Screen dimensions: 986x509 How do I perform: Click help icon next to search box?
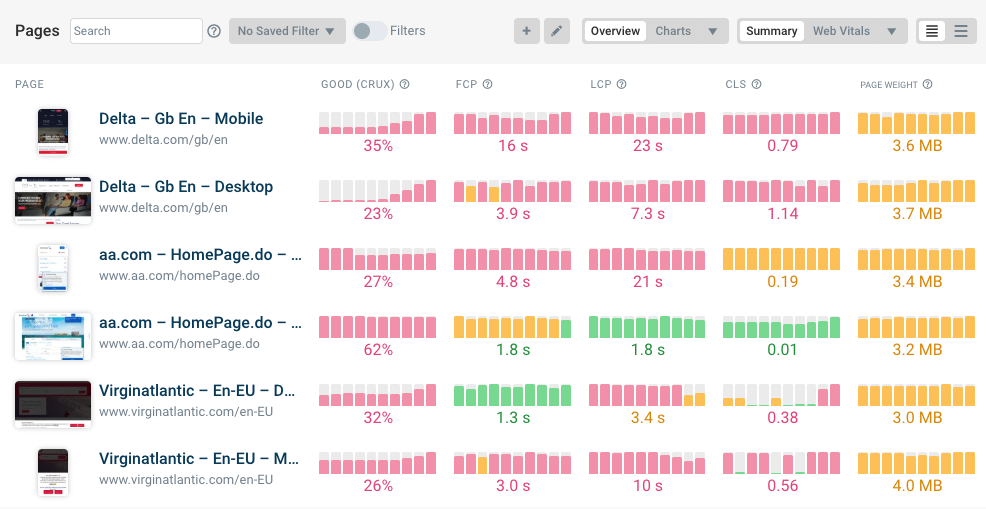pos(214,31)
